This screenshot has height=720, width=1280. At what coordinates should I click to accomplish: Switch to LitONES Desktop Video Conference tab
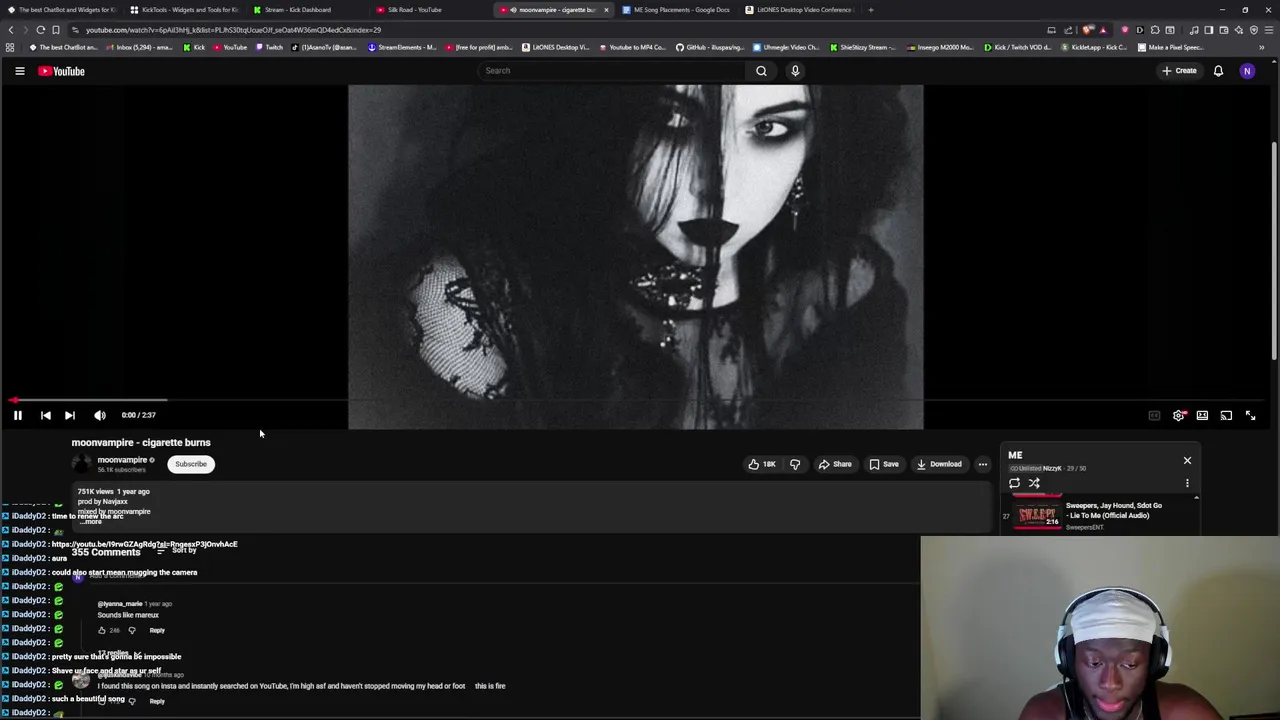click(x=800, y=10)
